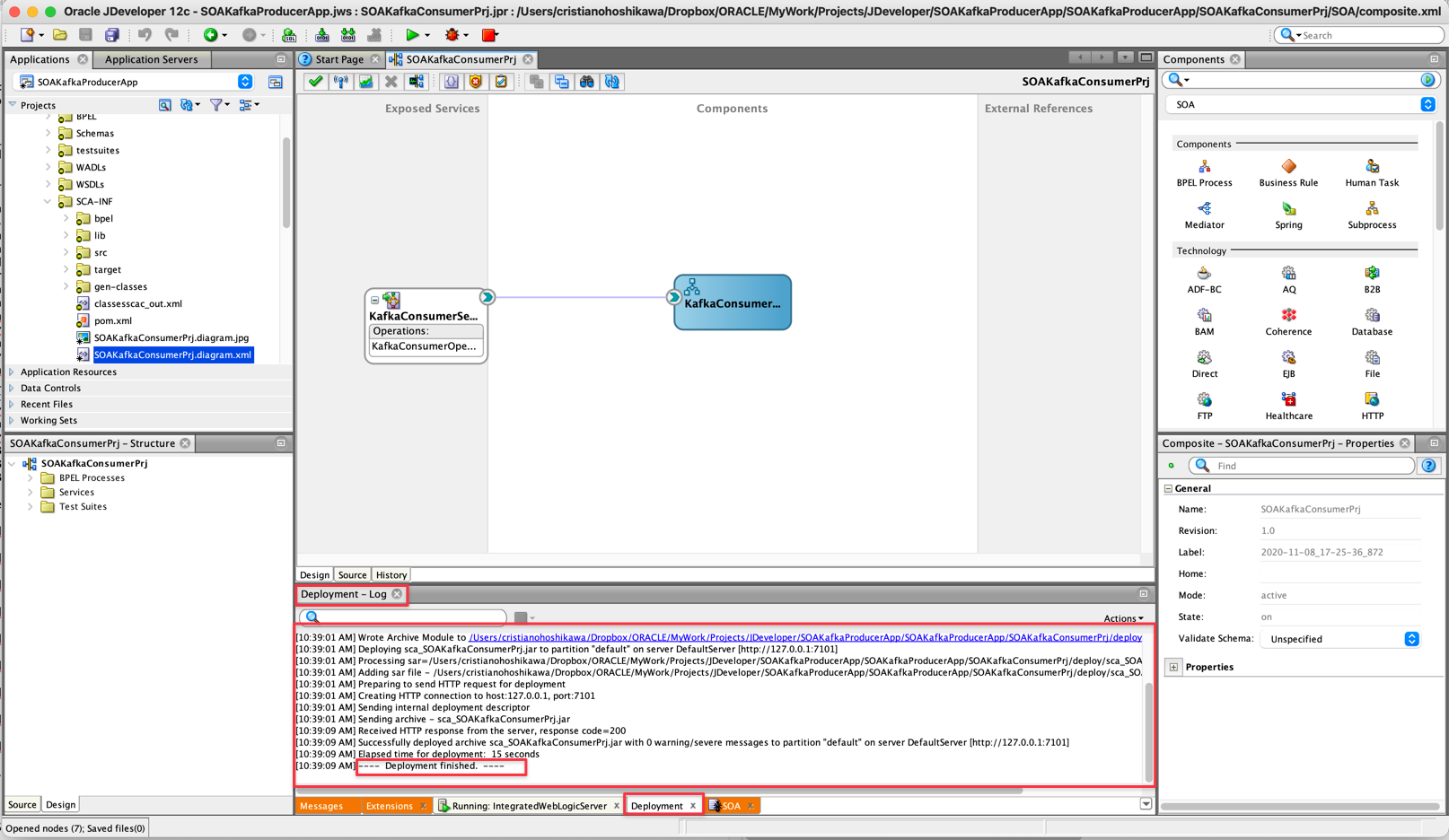Switch to the Source editor tab
Image resolution: width=1449 pixels, height=840 pixels.
point(352,575)
